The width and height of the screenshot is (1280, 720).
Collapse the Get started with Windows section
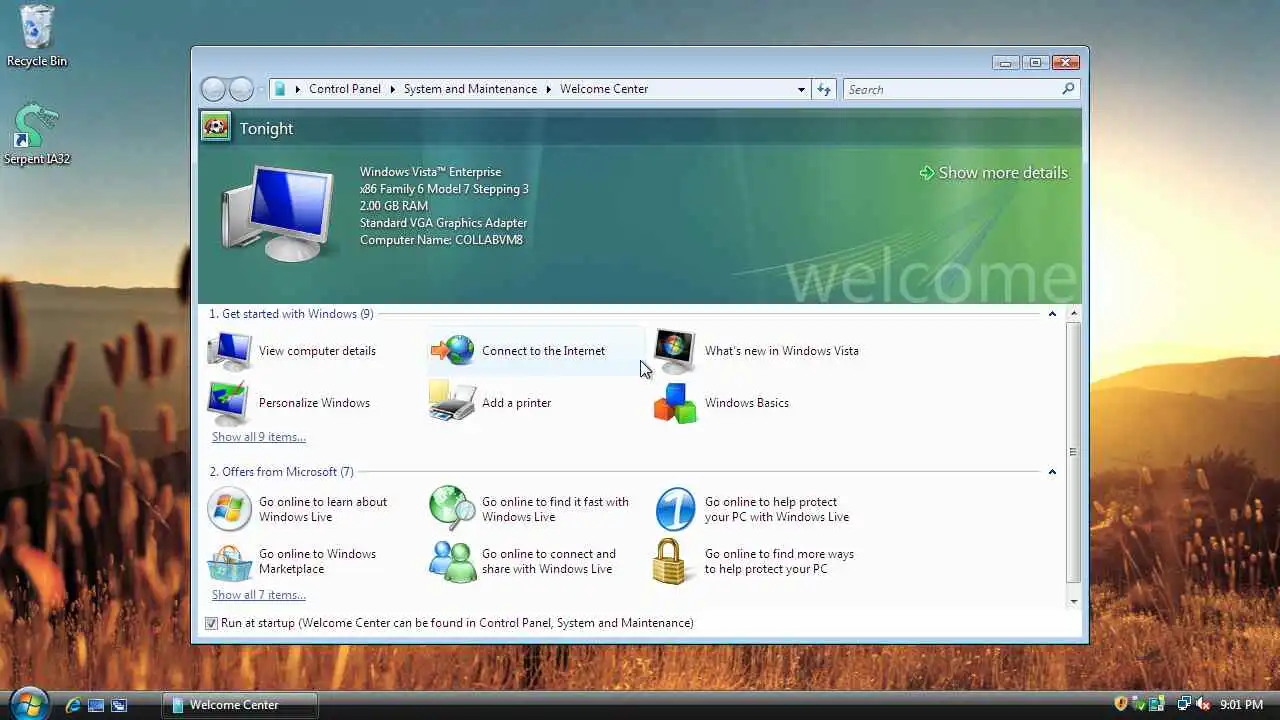pos(1052,314)
